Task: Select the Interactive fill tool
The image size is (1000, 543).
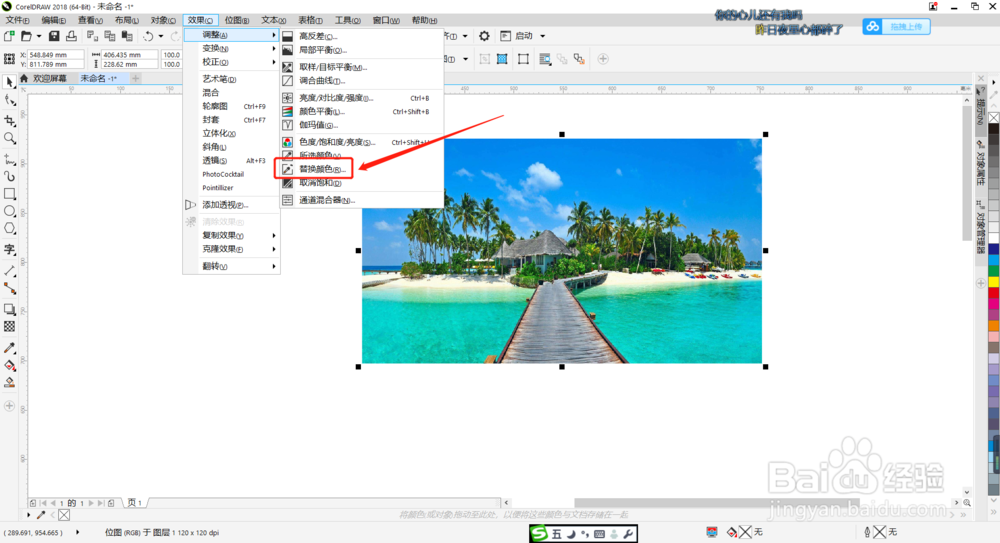Action: pos(10,366)
